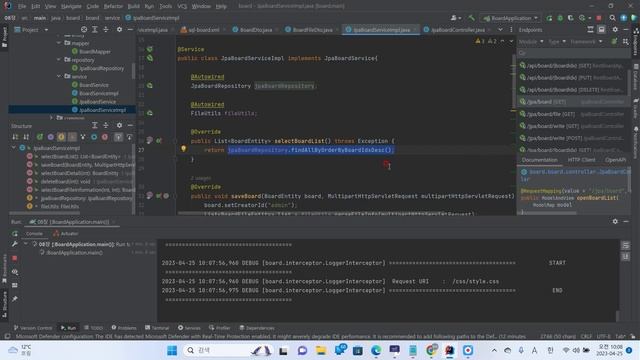Open the Project view selector dropdown
The height and width of the screenshot is (360, 640).
[32, 30]
